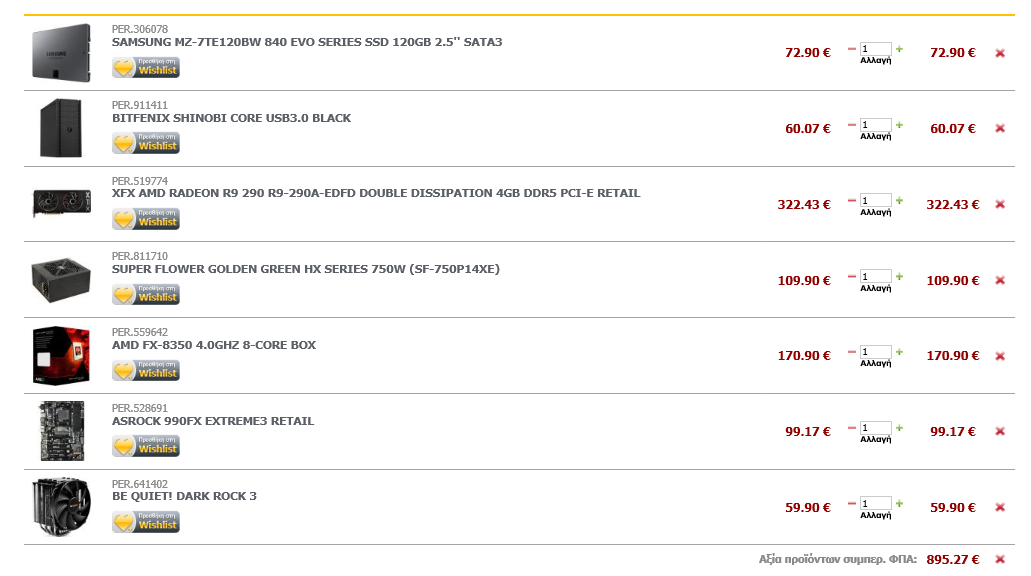Add Samsung SSD to Wishlist
This screenshot has width=1031, height=576.
(x=146, y=68)
